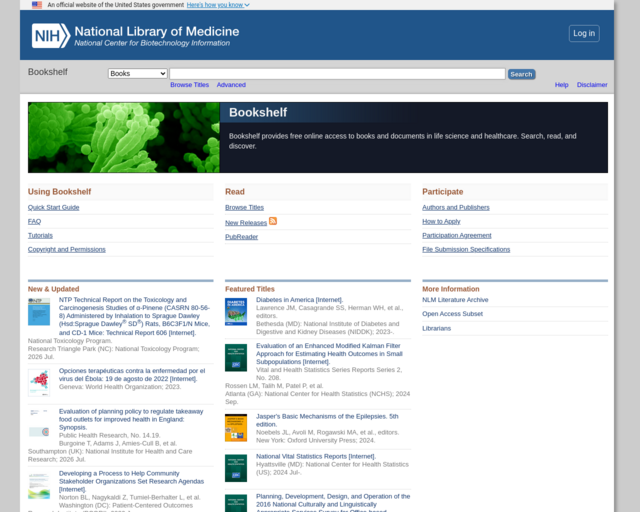Open Jasper's Basic Mechanisms of Epilepsies title

pos(327,420)
